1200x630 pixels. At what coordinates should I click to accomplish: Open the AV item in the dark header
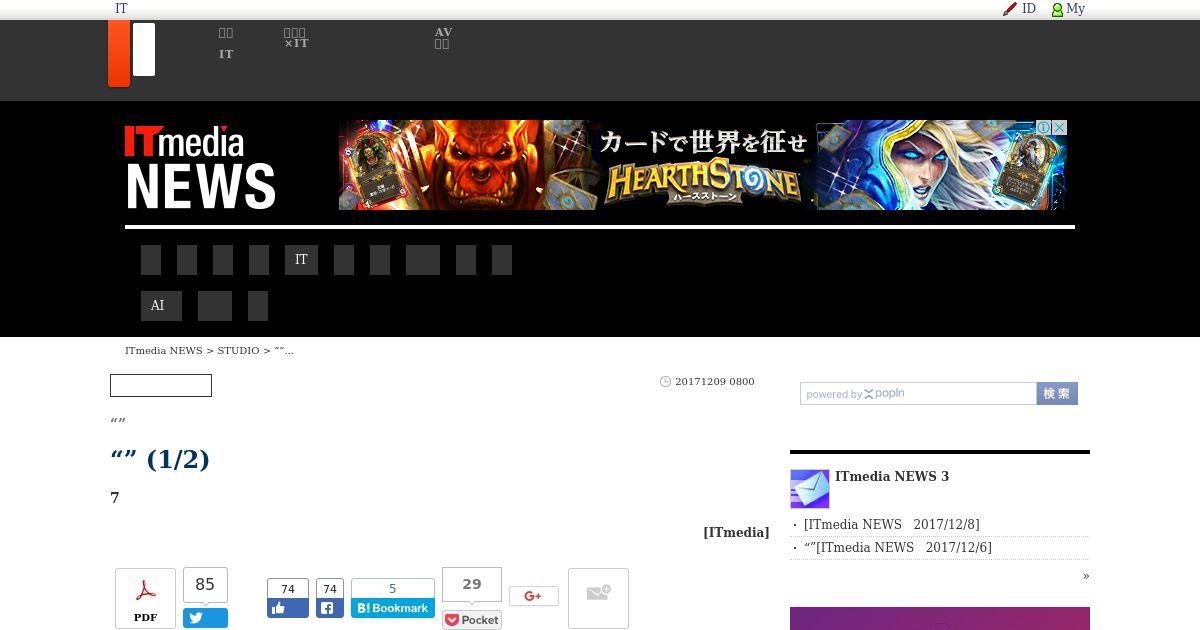[443, 38]
